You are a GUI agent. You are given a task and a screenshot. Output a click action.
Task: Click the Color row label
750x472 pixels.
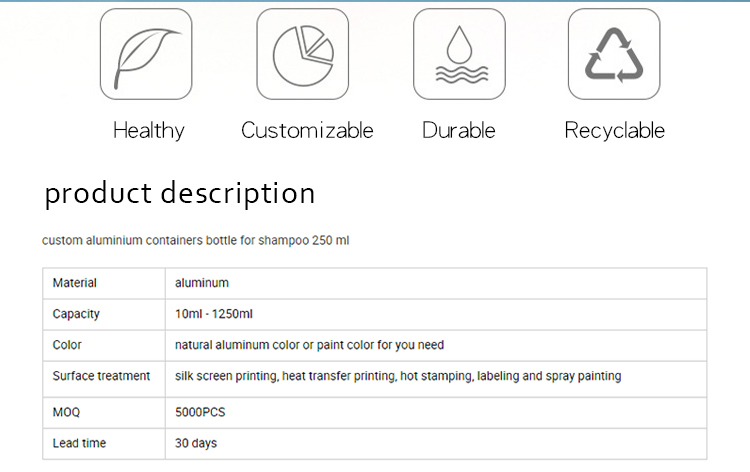click(67, 345)
